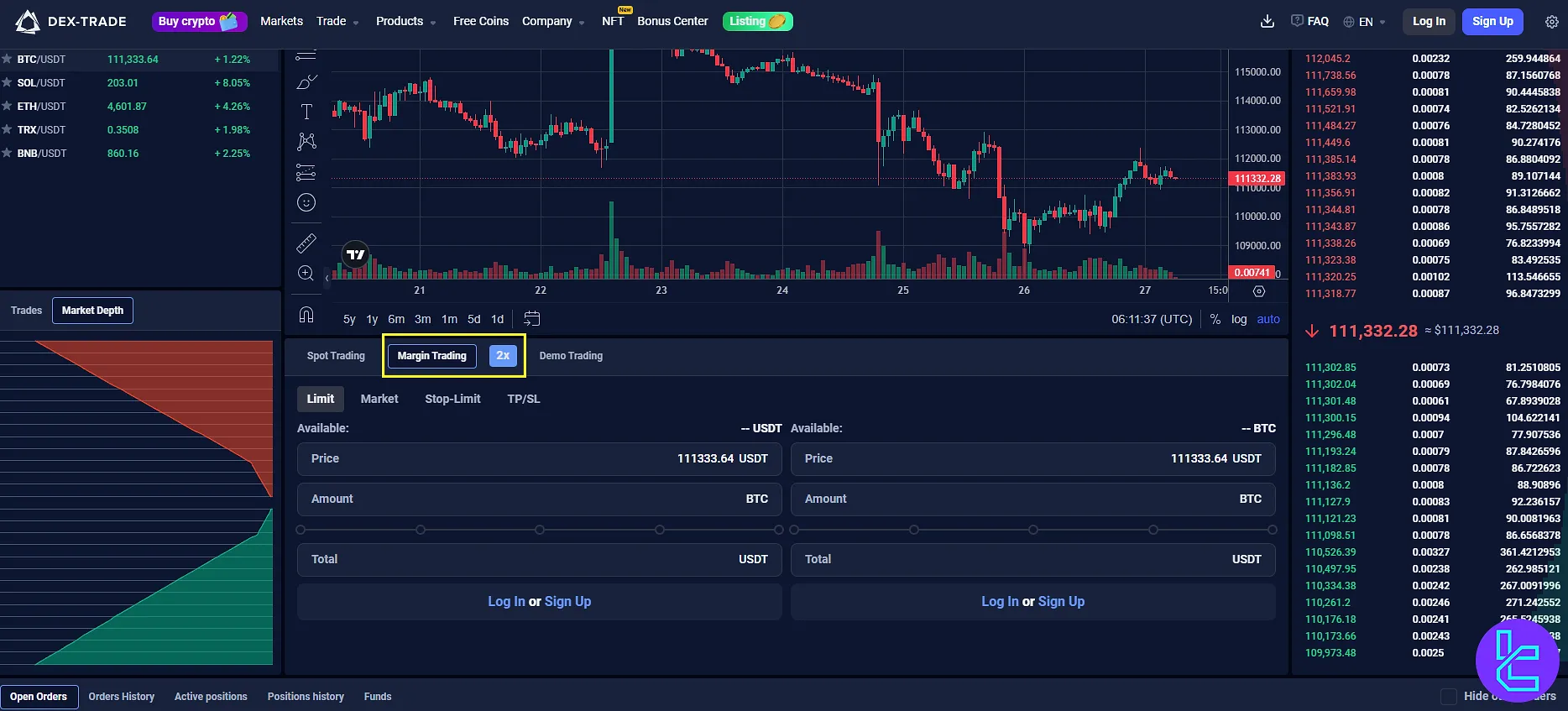Open the FAQ help link
The width and height of the screenshot is (1568, 711).
(1309, 21)
